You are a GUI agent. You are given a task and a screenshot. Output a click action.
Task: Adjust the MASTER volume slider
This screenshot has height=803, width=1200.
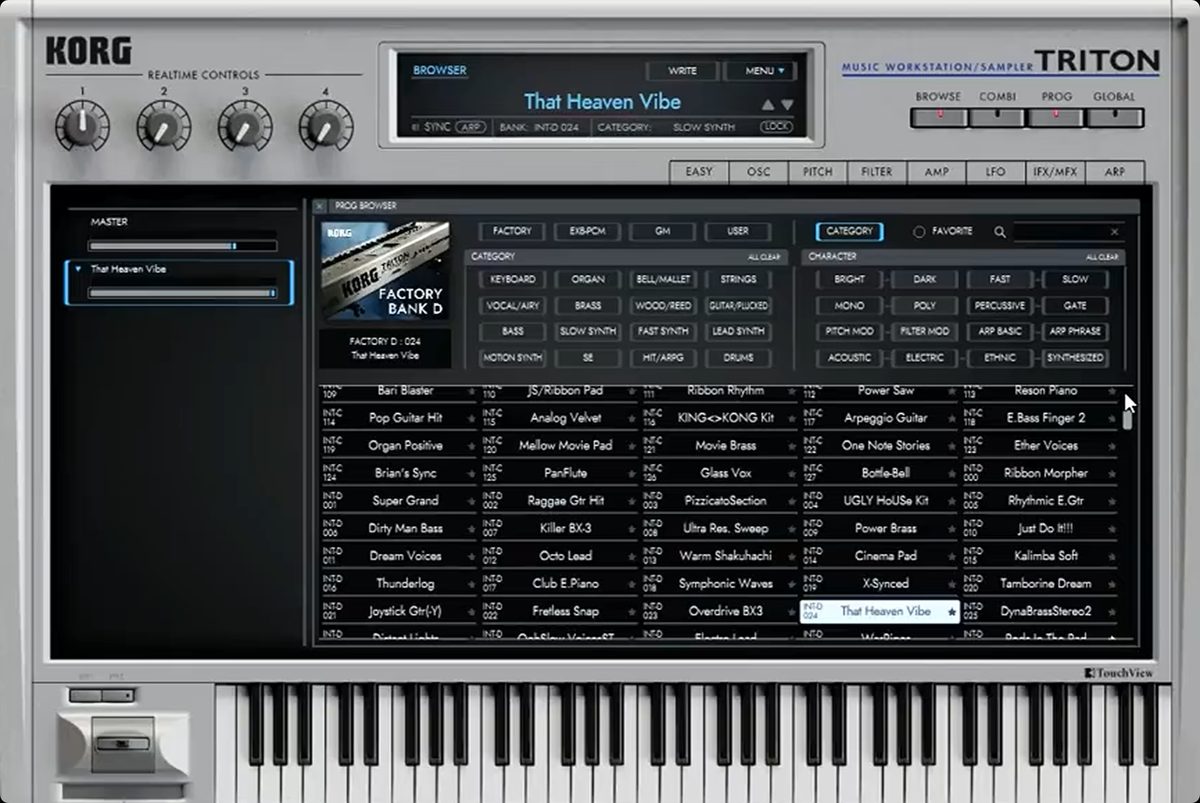[x=182, y=245]
